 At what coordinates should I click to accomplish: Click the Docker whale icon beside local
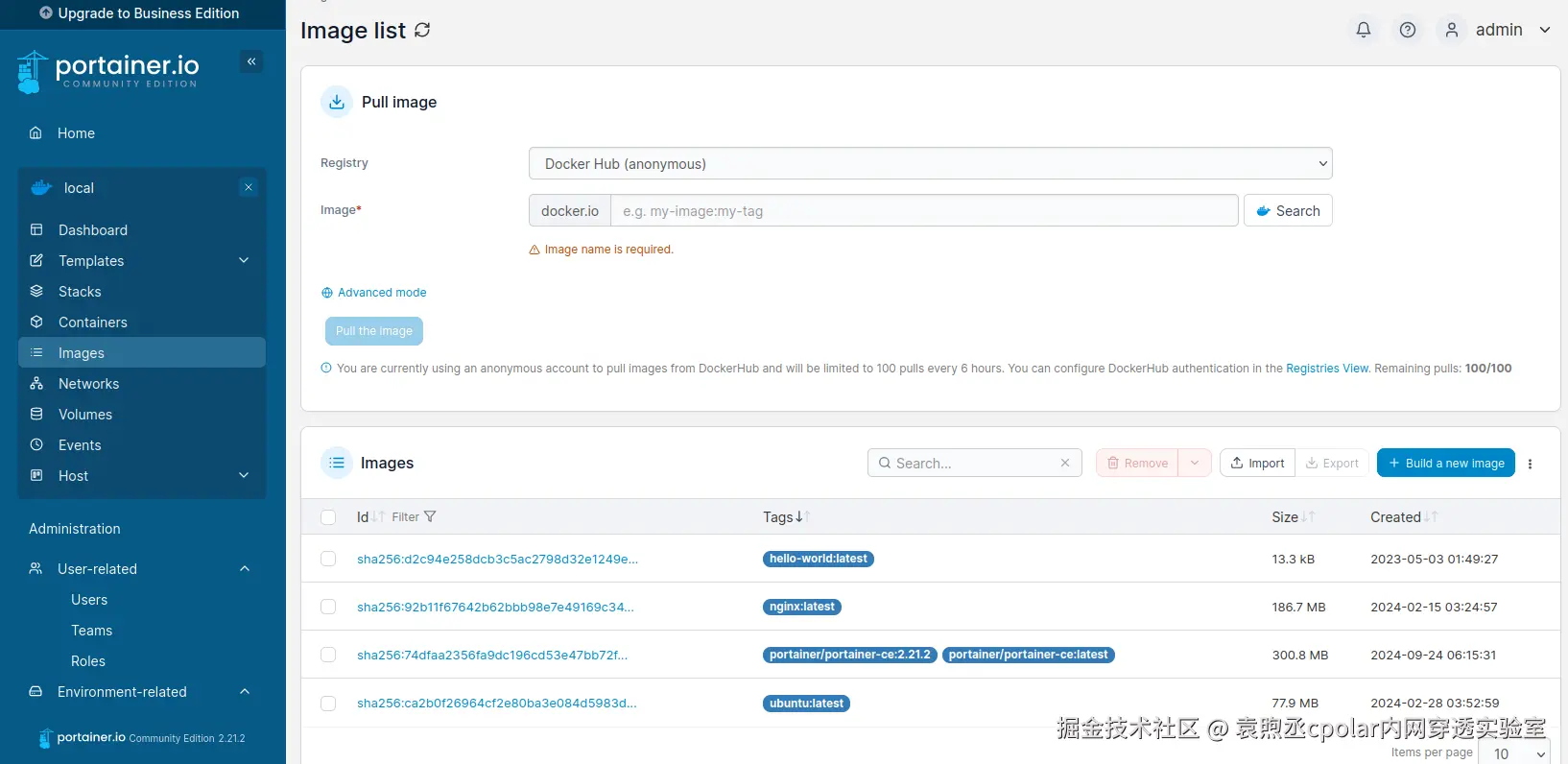point(41,188)
